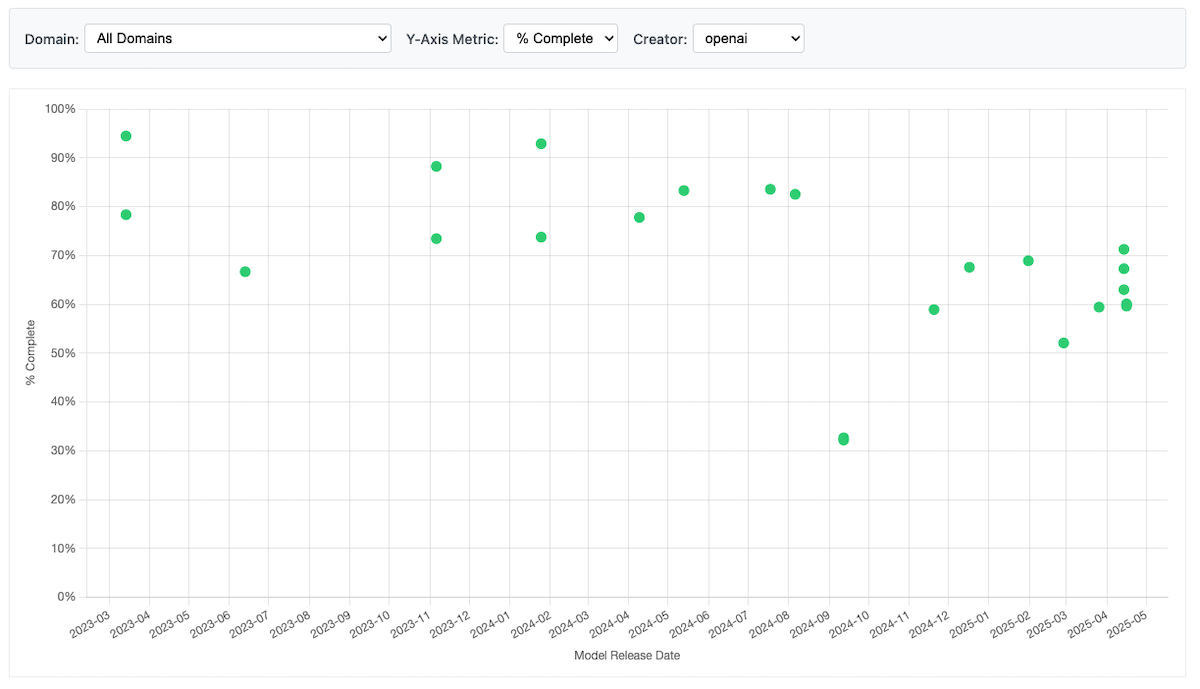Select the November 2023 point near 88%
This screenshot has height=689, width=1200.
pyautogui.click(x=436, y=166)
